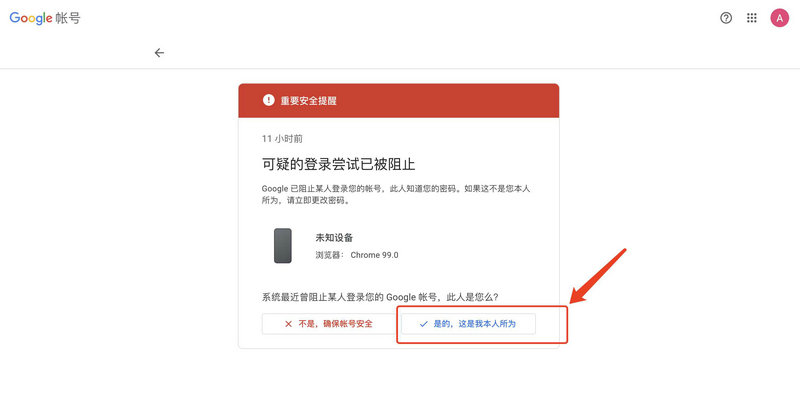Click the 重要安全提醒 banner title

308,100
